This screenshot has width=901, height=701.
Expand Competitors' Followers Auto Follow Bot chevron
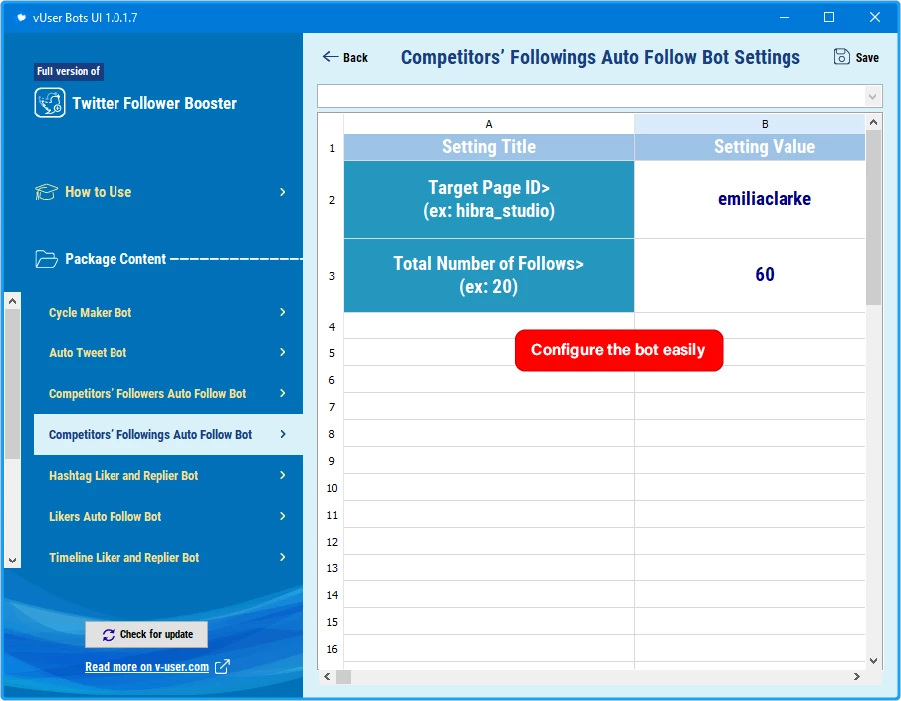[282, 393]
